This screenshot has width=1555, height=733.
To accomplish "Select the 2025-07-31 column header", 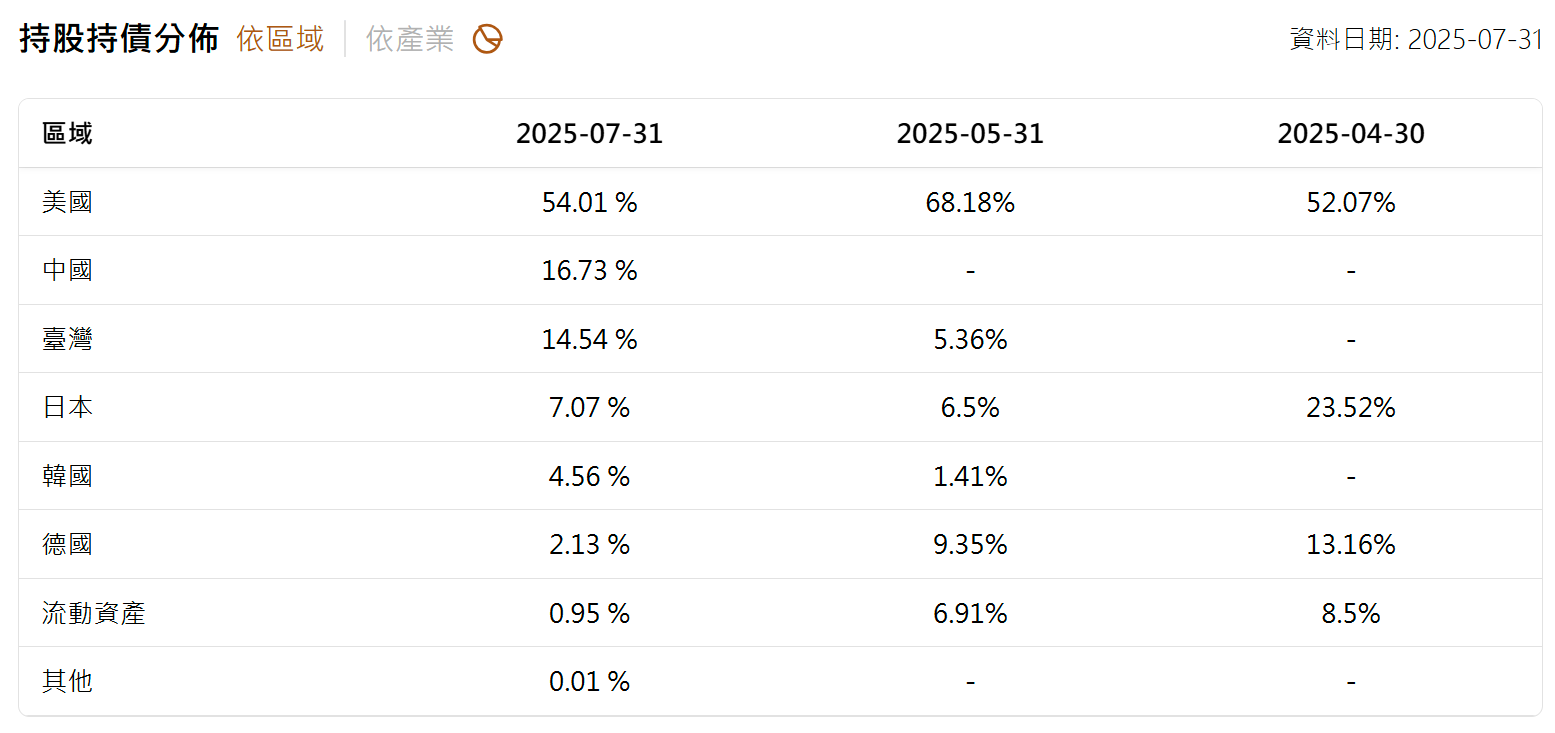I will click(x=589, y=134).
